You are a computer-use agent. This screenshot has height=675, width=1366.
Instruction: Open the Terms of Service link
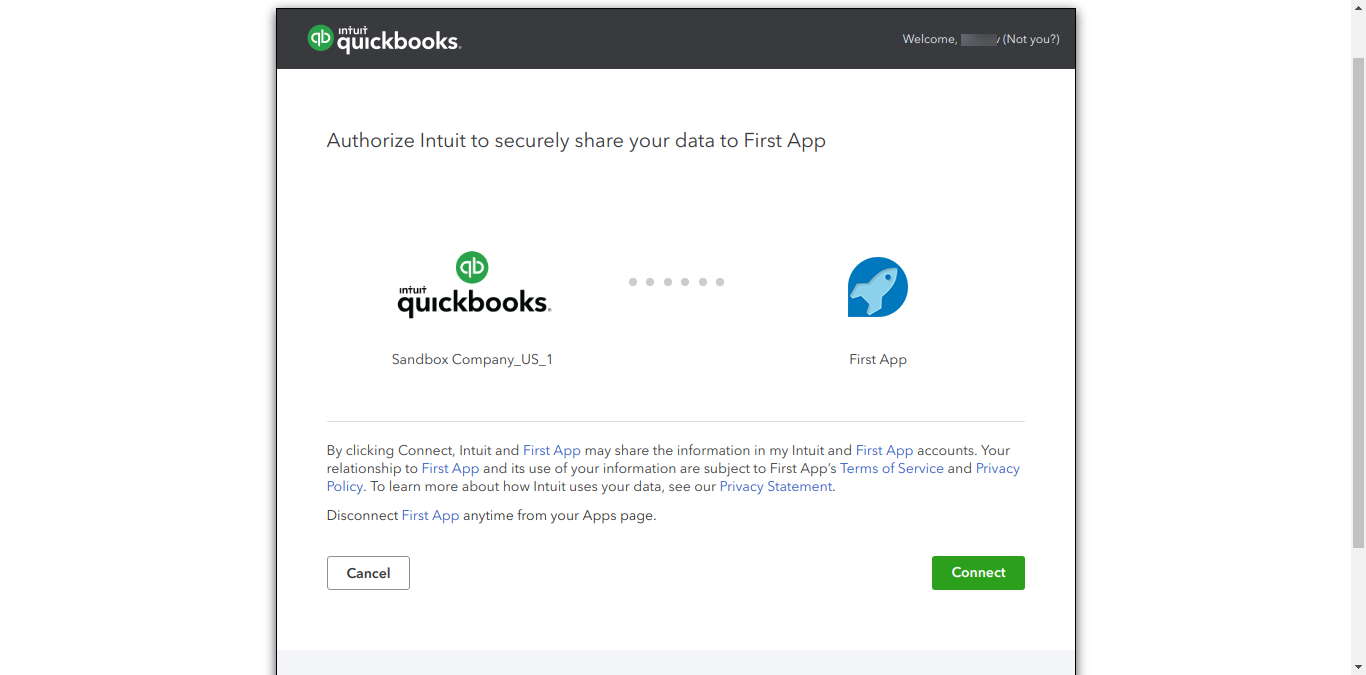tap(892, 468)
